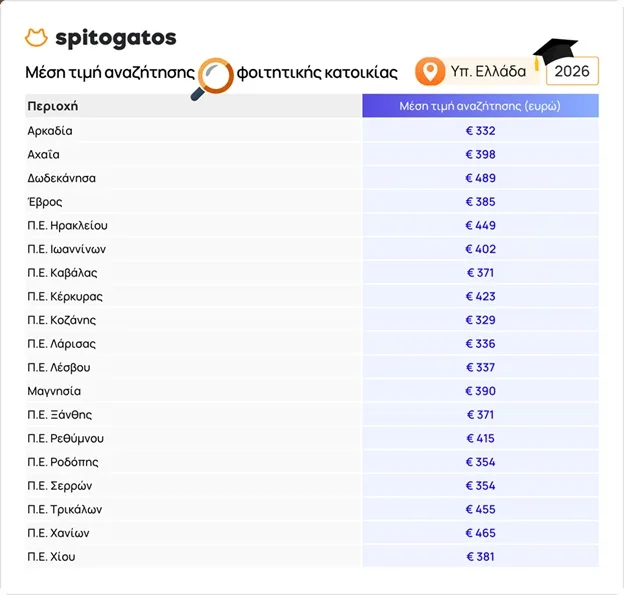Select the Π.Ε. Ηρακλείου row
The height and width of the screenshot is (595, 624).
click(x=312, y=225)
